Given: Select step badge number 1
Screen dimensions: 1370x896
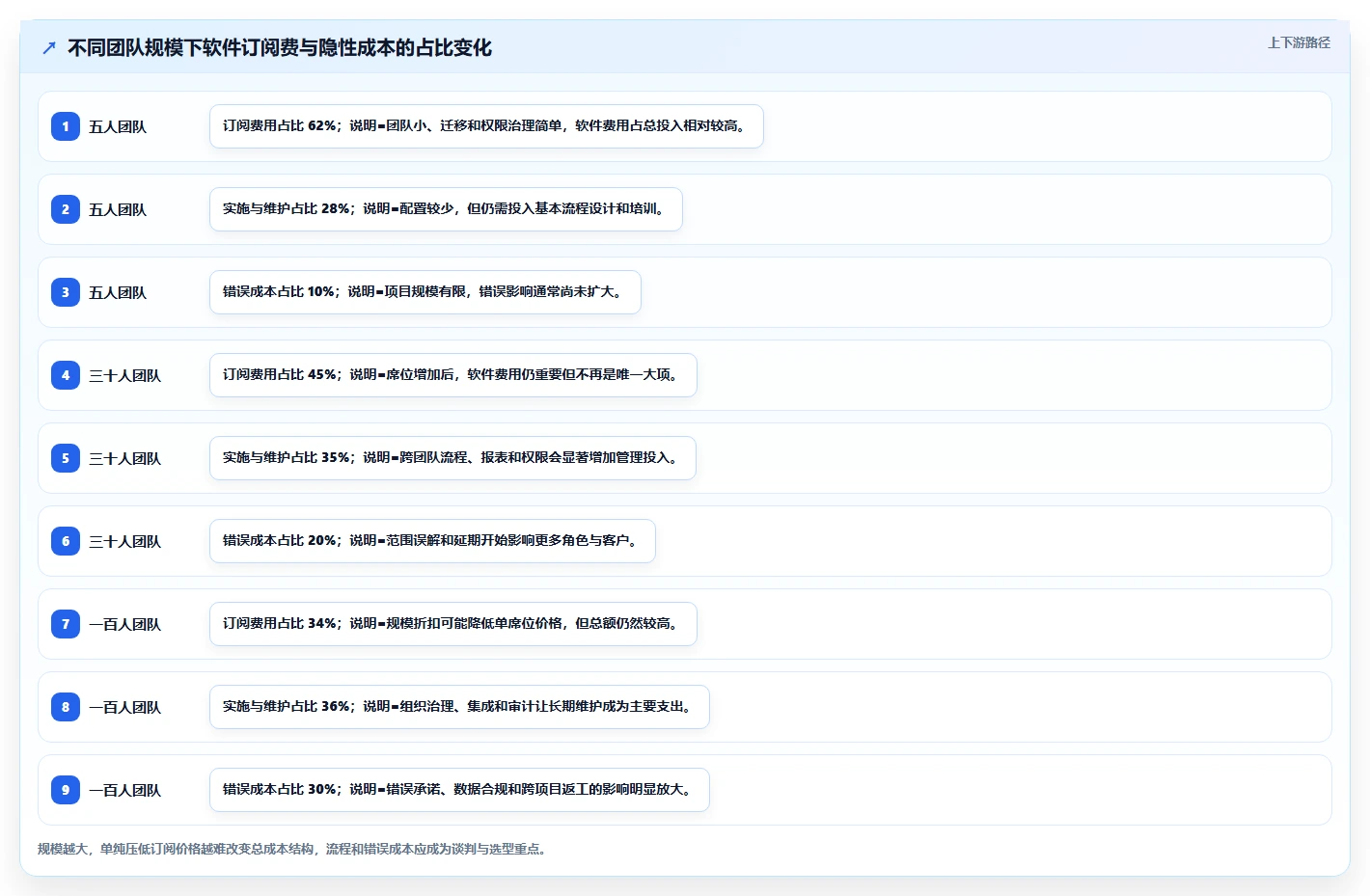Looking at the screenshot, I should (66, 126).
